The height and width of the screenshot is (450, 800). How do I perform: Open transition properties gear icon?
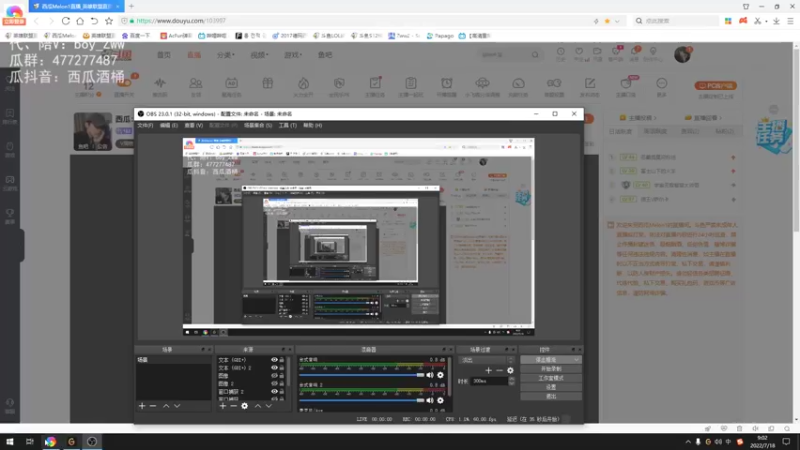[x=510, y=370]
